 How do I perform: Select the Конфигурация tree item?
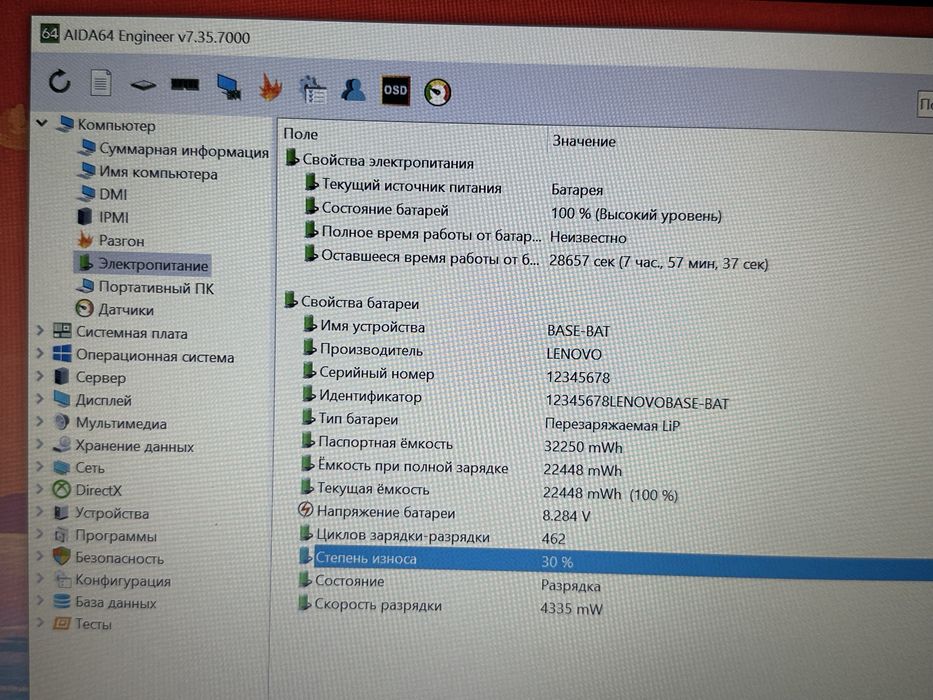pos(111,580)
